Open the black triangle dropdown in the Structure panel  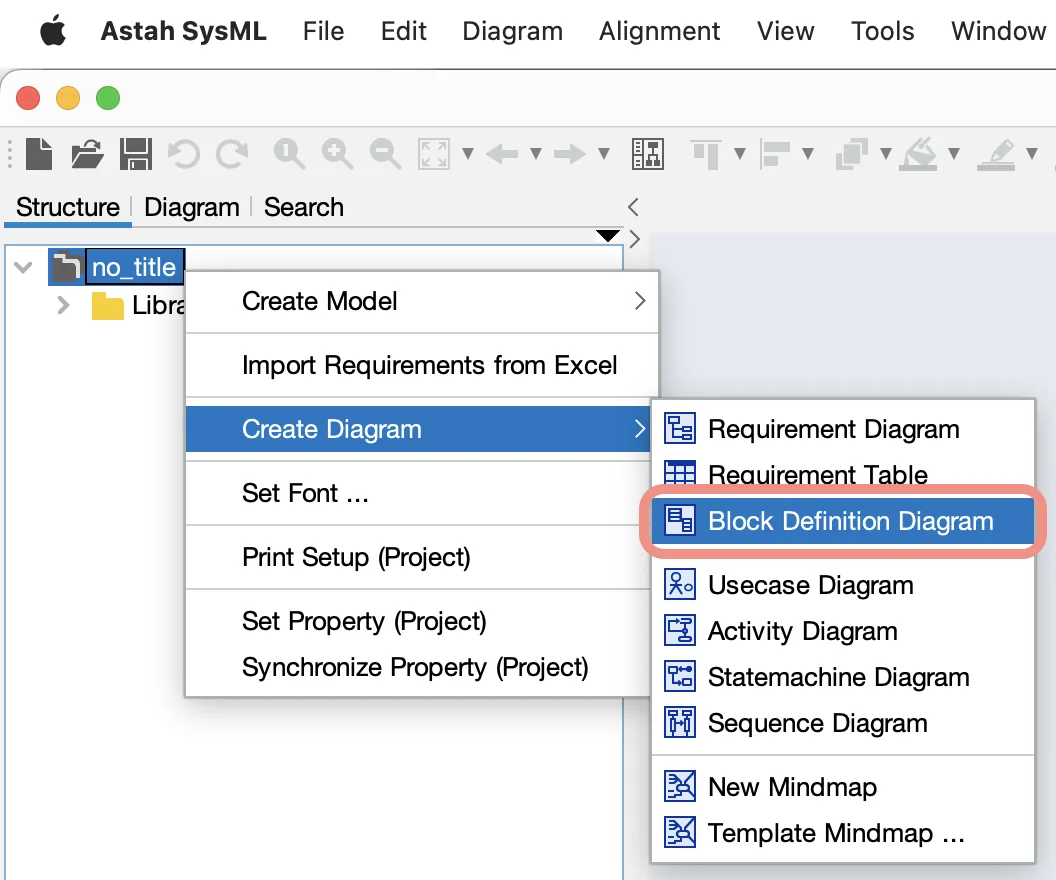click(x=607, y=235)
